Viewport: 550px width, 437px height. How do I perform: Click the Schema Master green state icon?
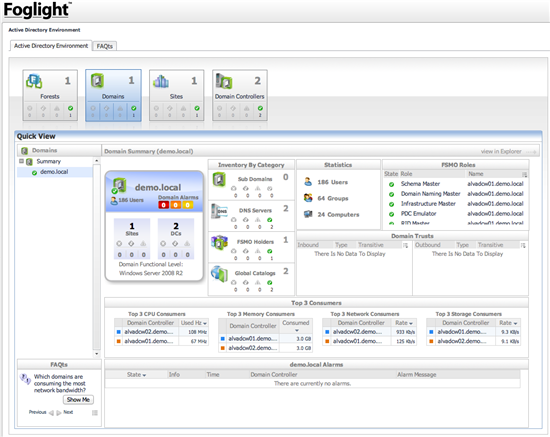pos(391,184)
